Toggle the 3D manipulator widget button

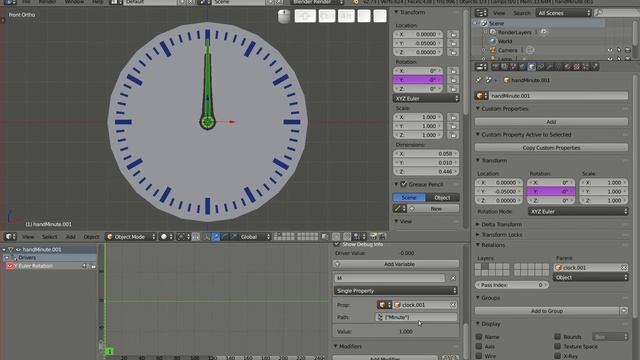coord(206,237)
